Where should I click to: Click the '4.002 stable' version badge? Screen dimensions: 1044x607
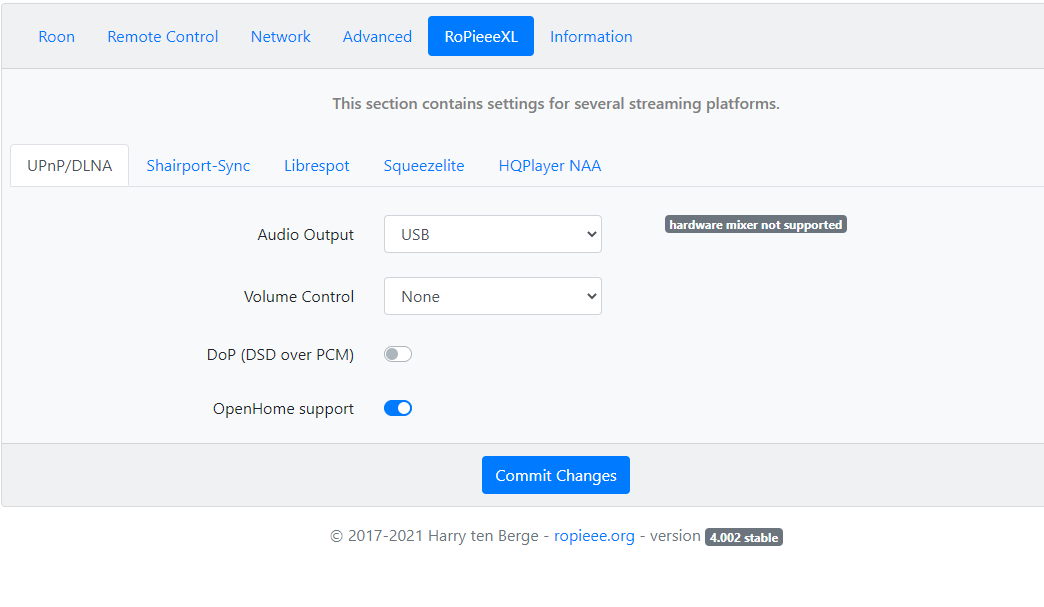(744, 537)
